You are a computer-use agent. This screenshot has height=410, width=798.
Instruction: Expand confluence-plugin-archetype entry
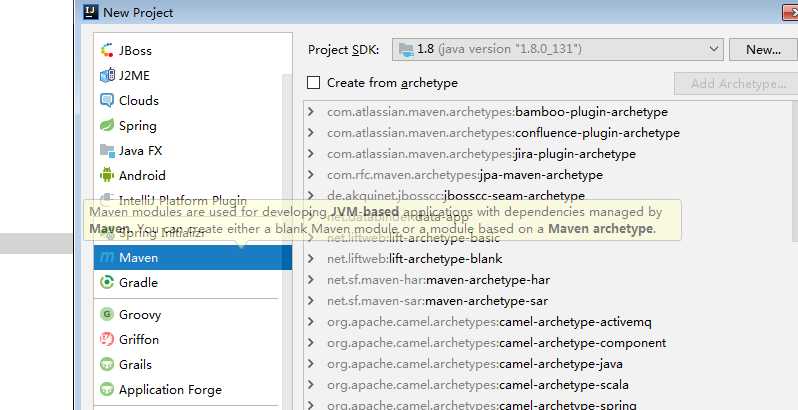pos(311,132)
